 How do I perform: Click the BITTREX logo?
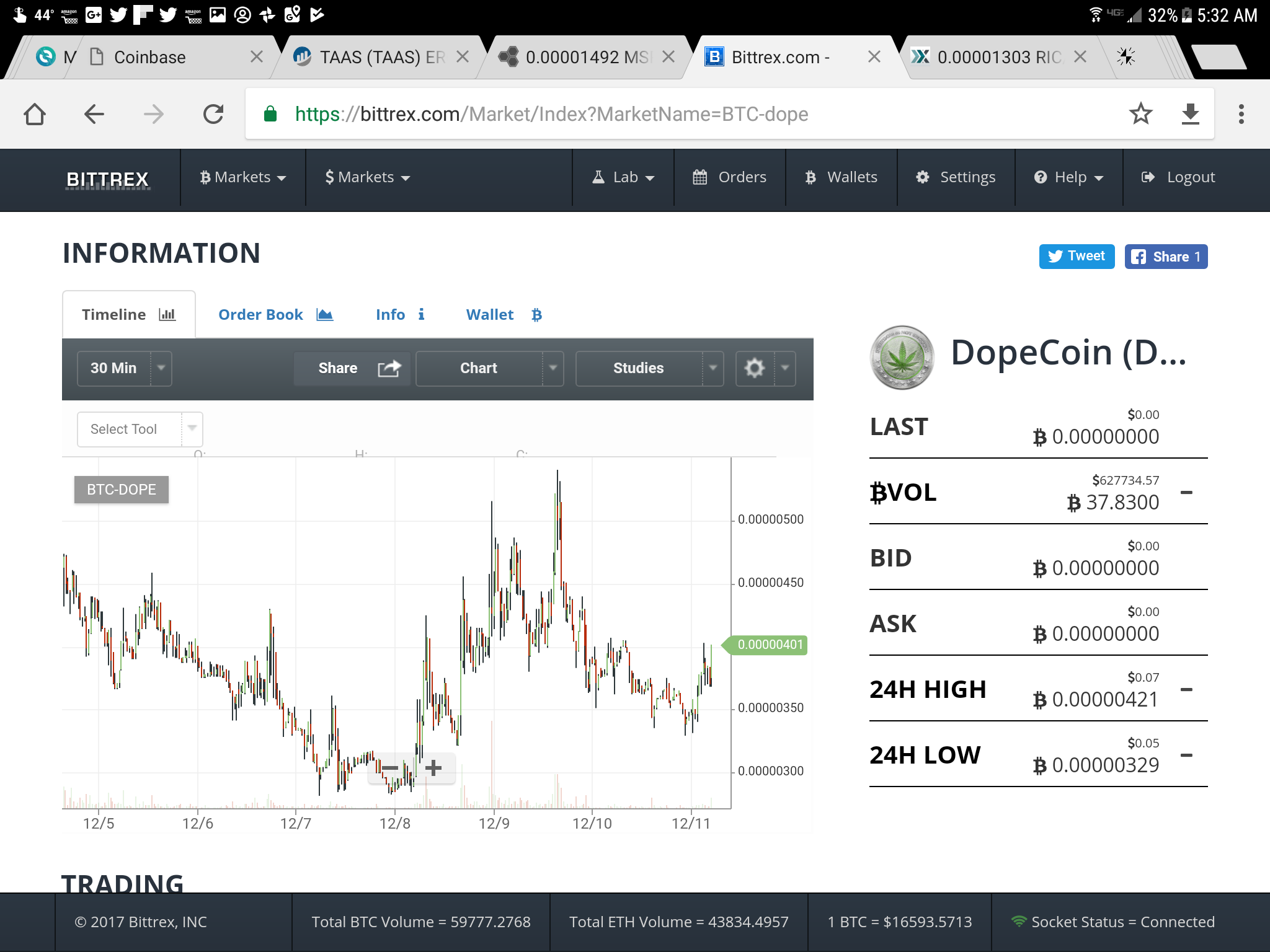[107, 179]
